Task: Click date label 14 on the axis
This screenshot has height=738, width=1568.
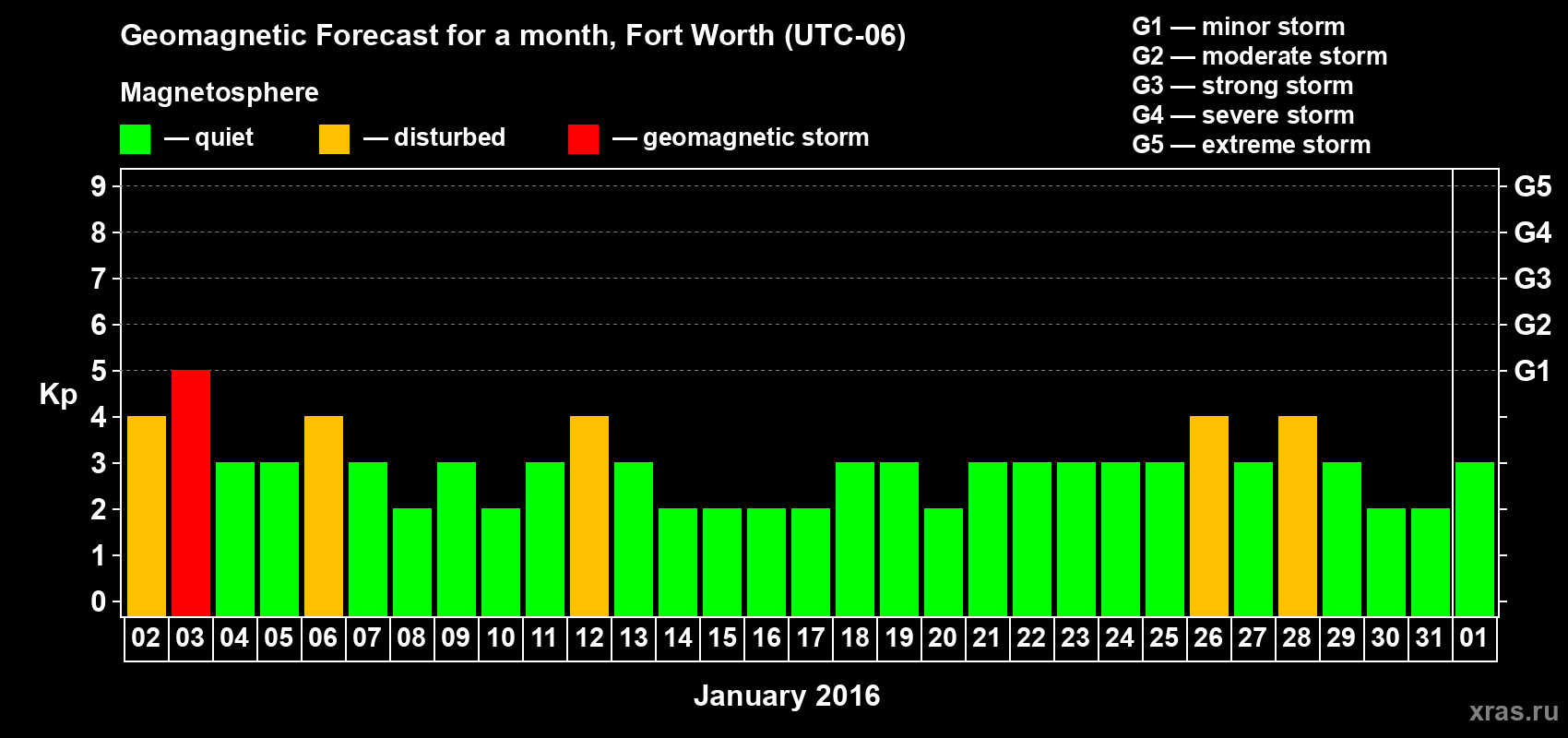Action: pos(678,637)
